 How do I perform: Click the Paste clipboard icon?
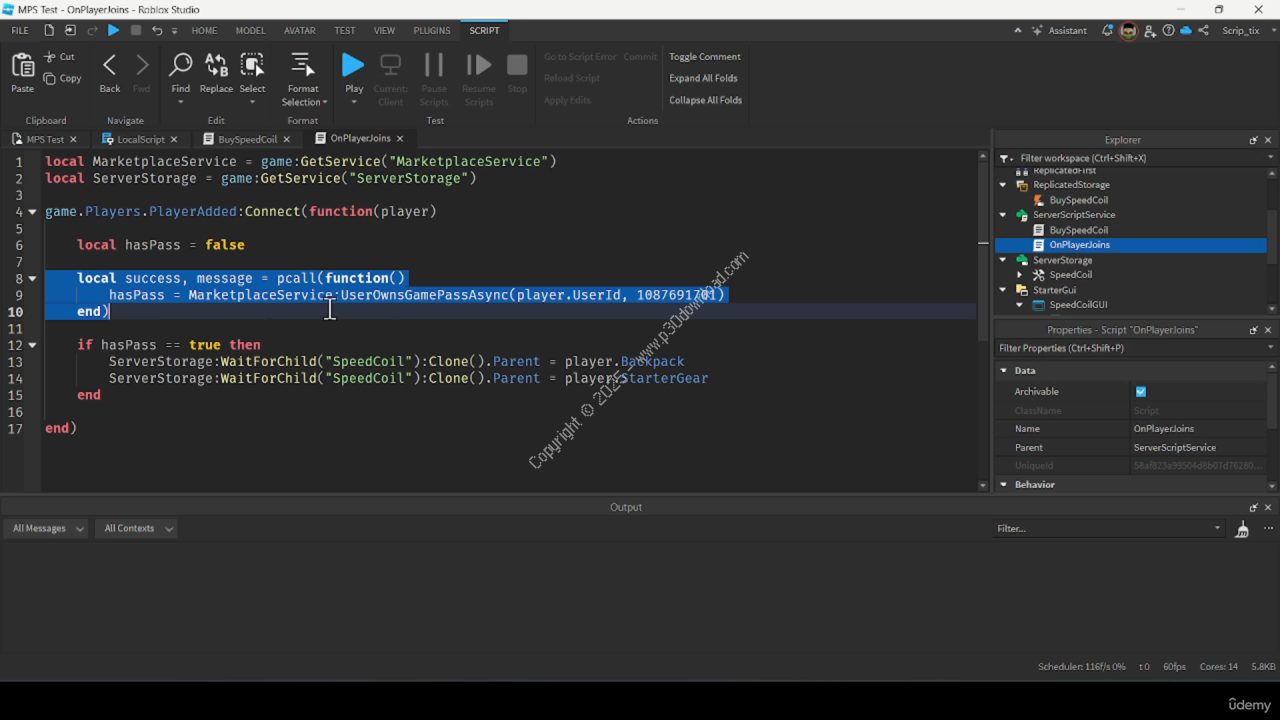click(22, 66)
